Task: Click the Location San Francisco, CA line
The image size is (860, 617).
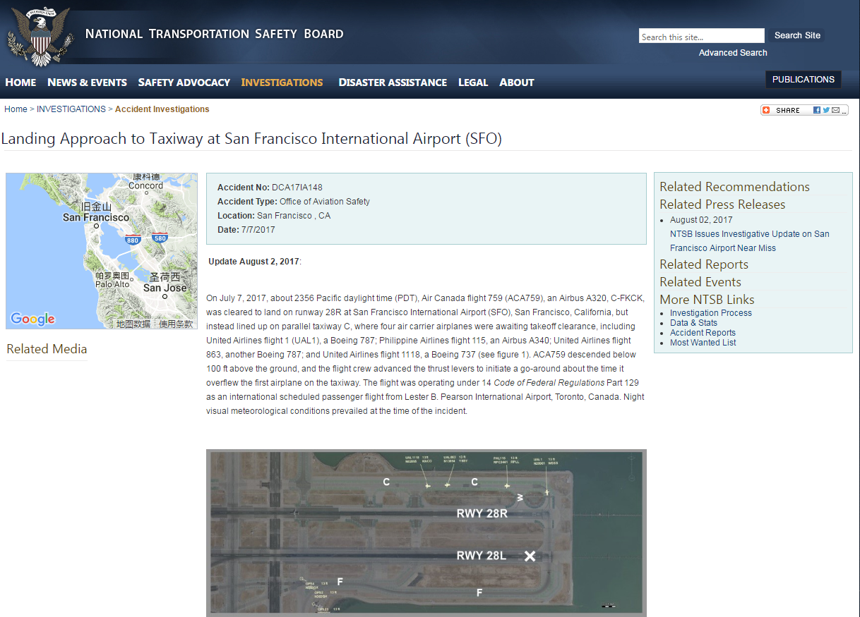Action: coord(274,216)
